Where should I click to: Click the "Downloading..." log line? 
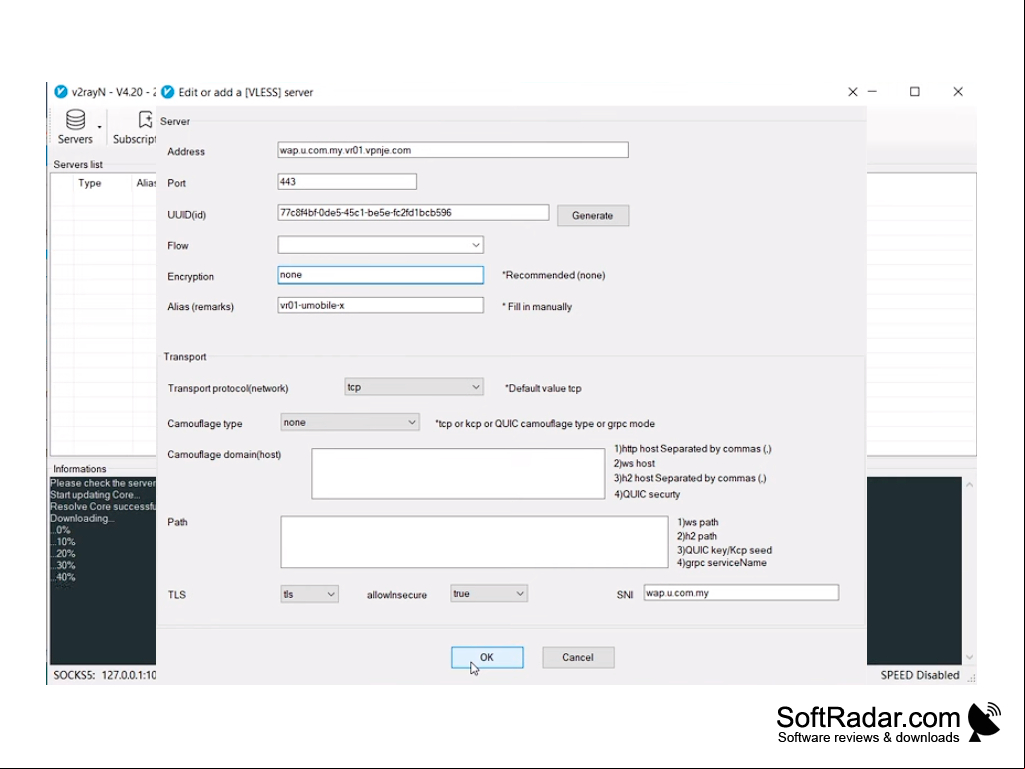point(83,519)
